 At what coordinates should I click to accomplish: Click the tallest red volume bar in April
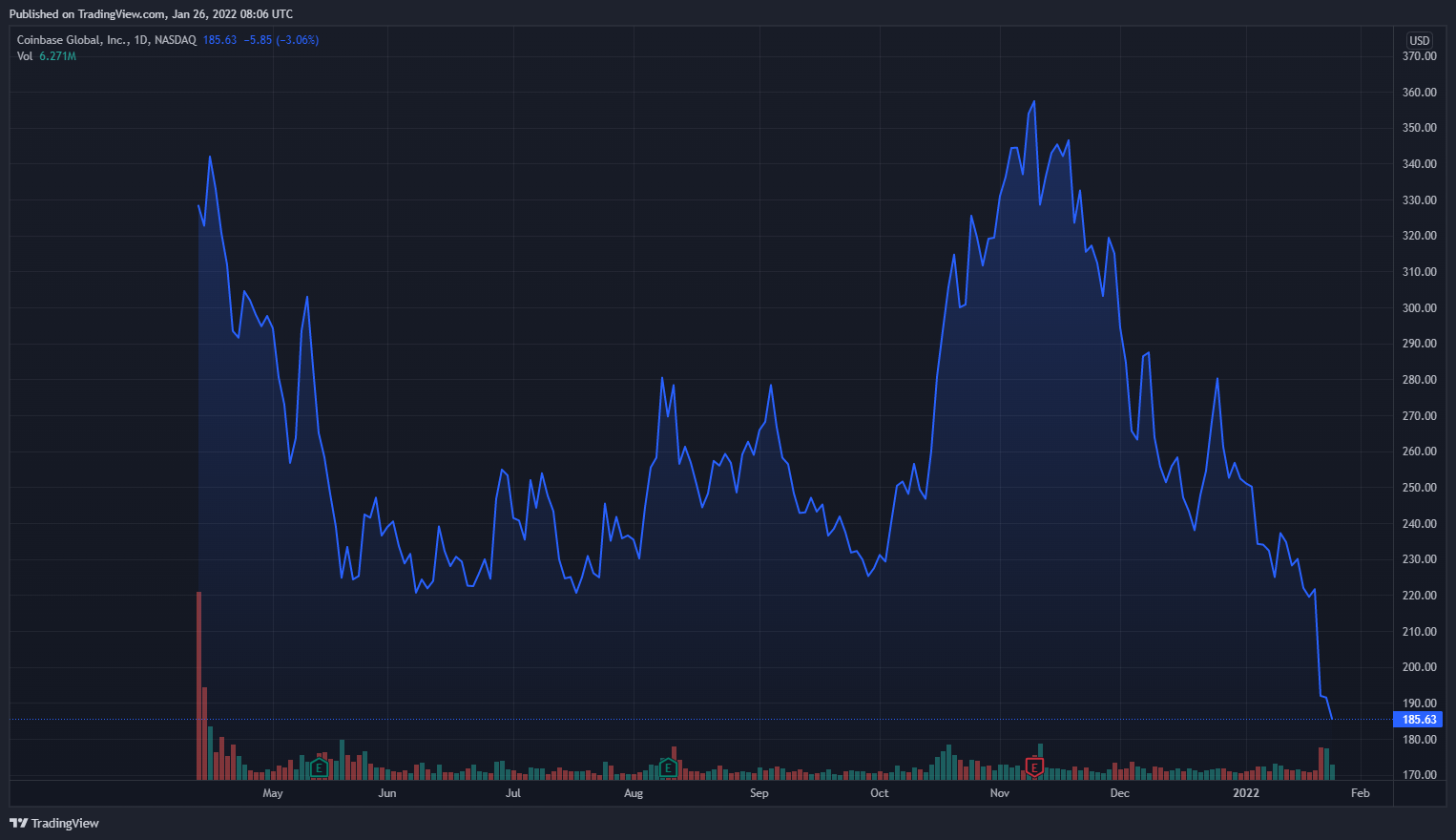point(198,686)
